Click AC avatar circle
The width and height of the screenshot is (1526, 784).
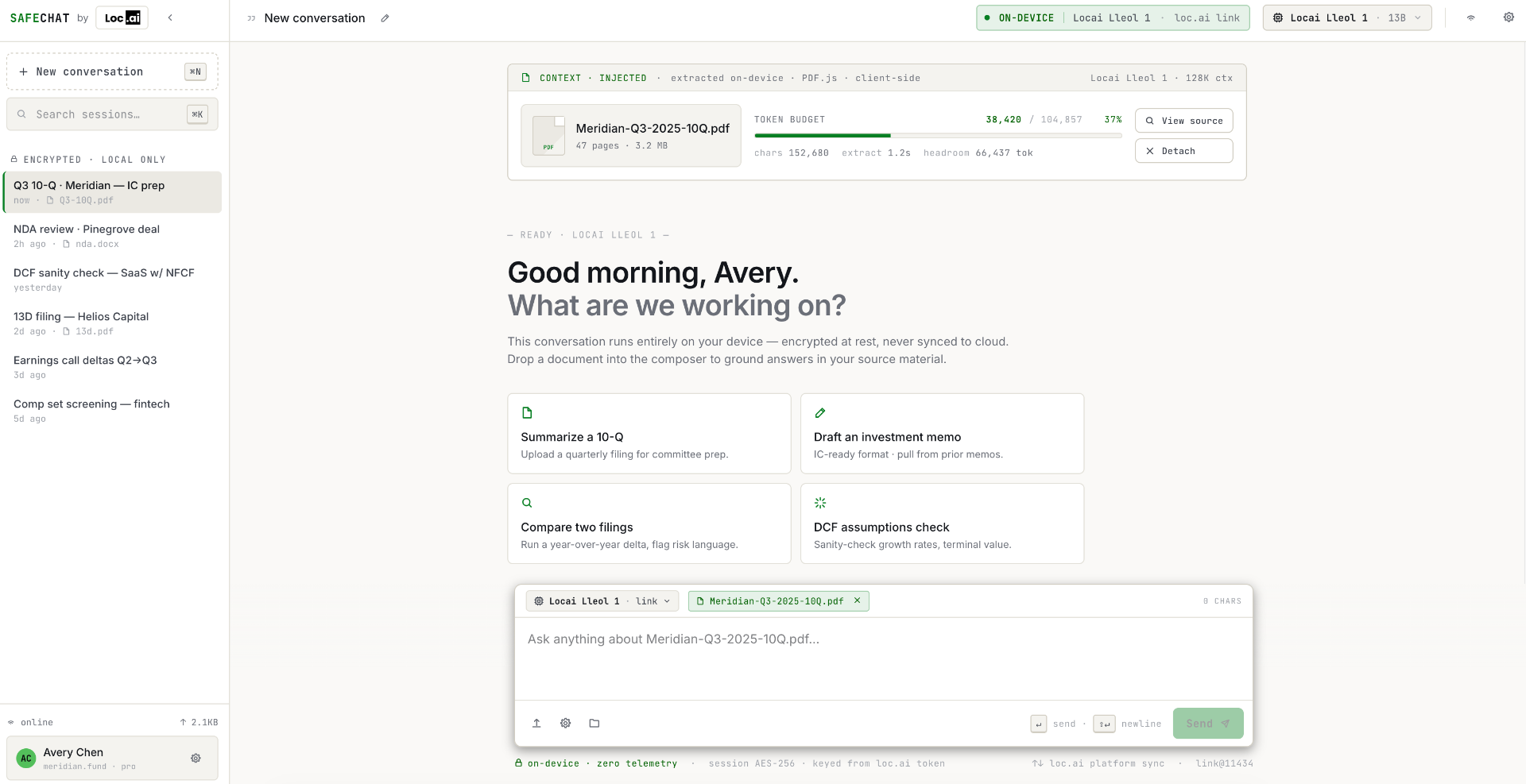[26, 759]
